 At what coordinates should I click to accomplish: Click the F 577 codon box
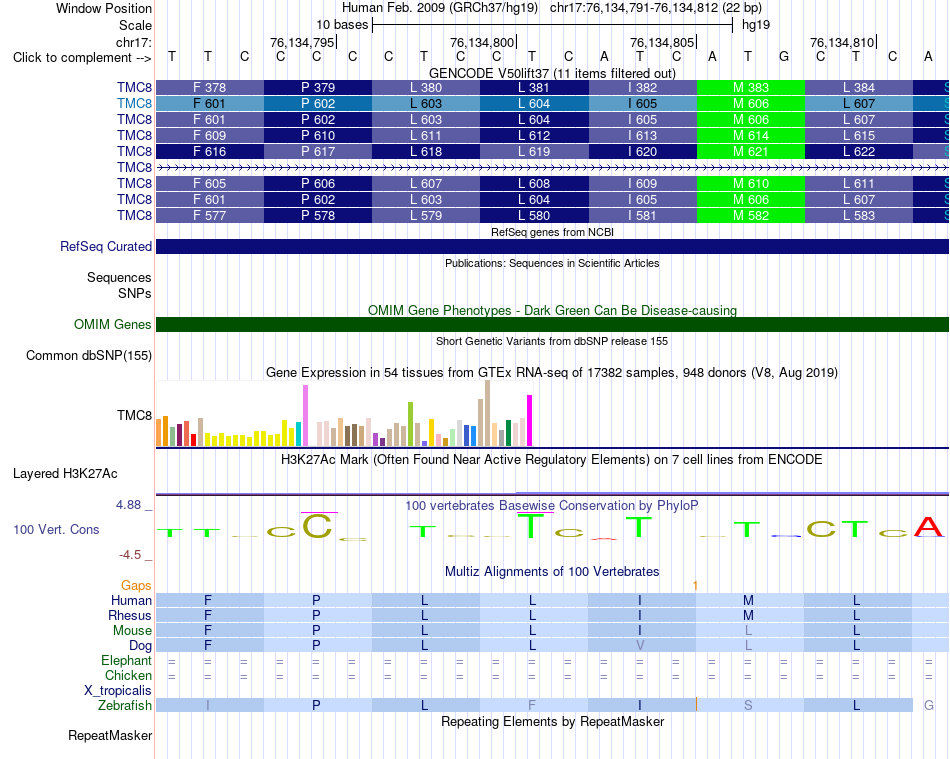tap(210, 216)
